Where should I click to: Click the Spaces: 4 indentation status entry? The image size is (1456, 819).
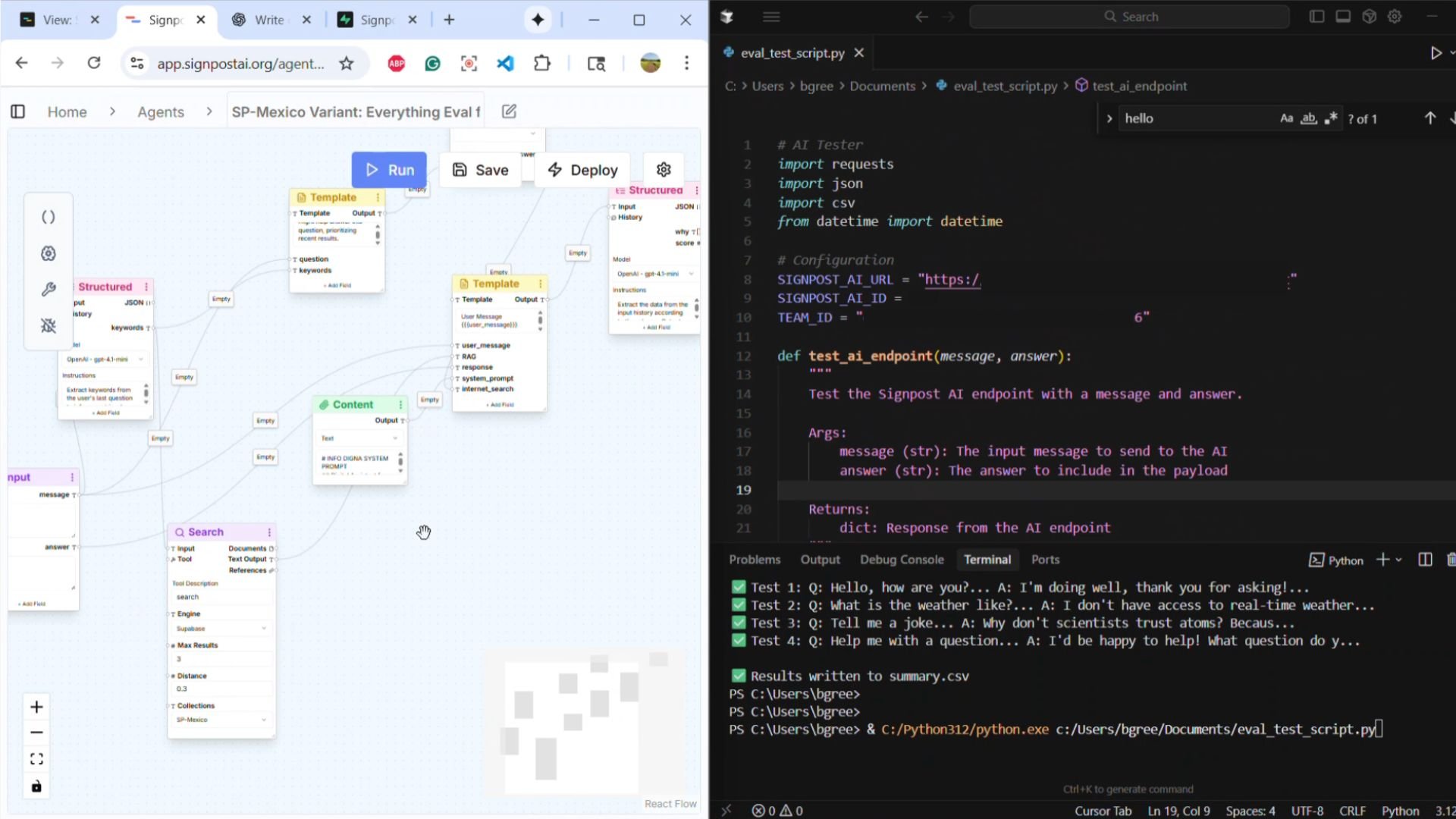[1250, 811]
